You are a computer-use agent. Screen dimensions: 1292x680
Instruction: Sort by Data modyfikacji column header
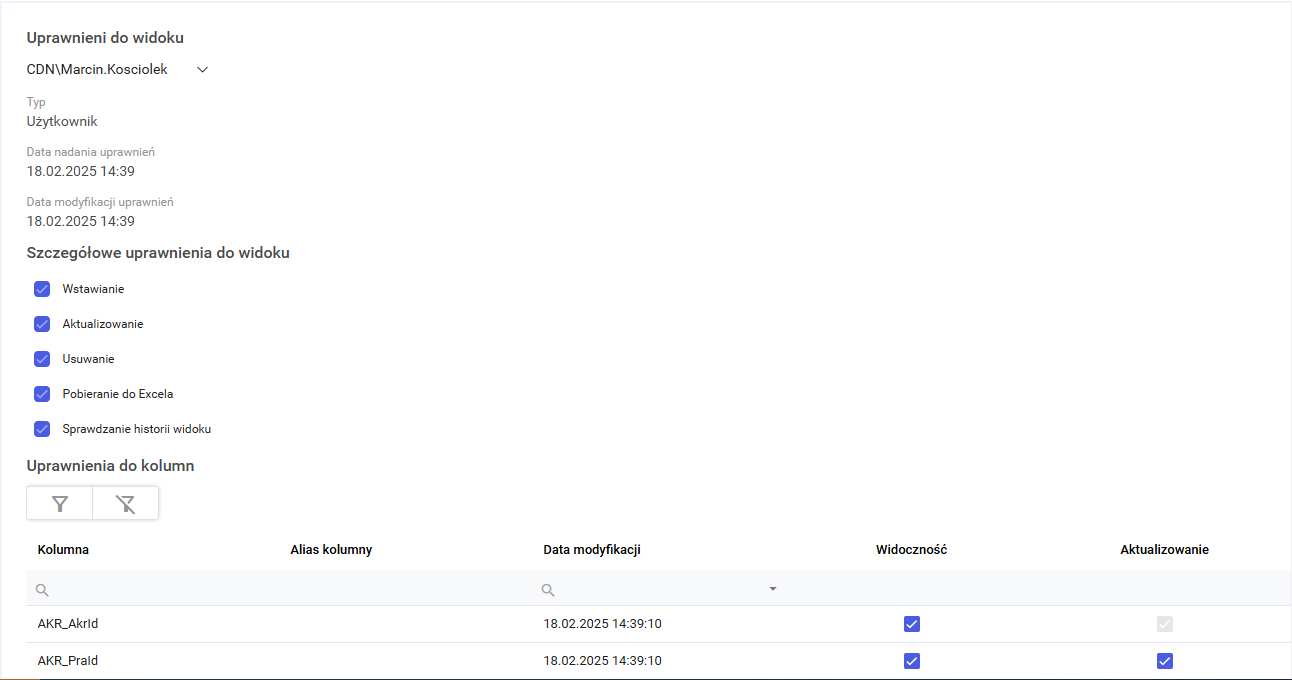pos(592,550)
